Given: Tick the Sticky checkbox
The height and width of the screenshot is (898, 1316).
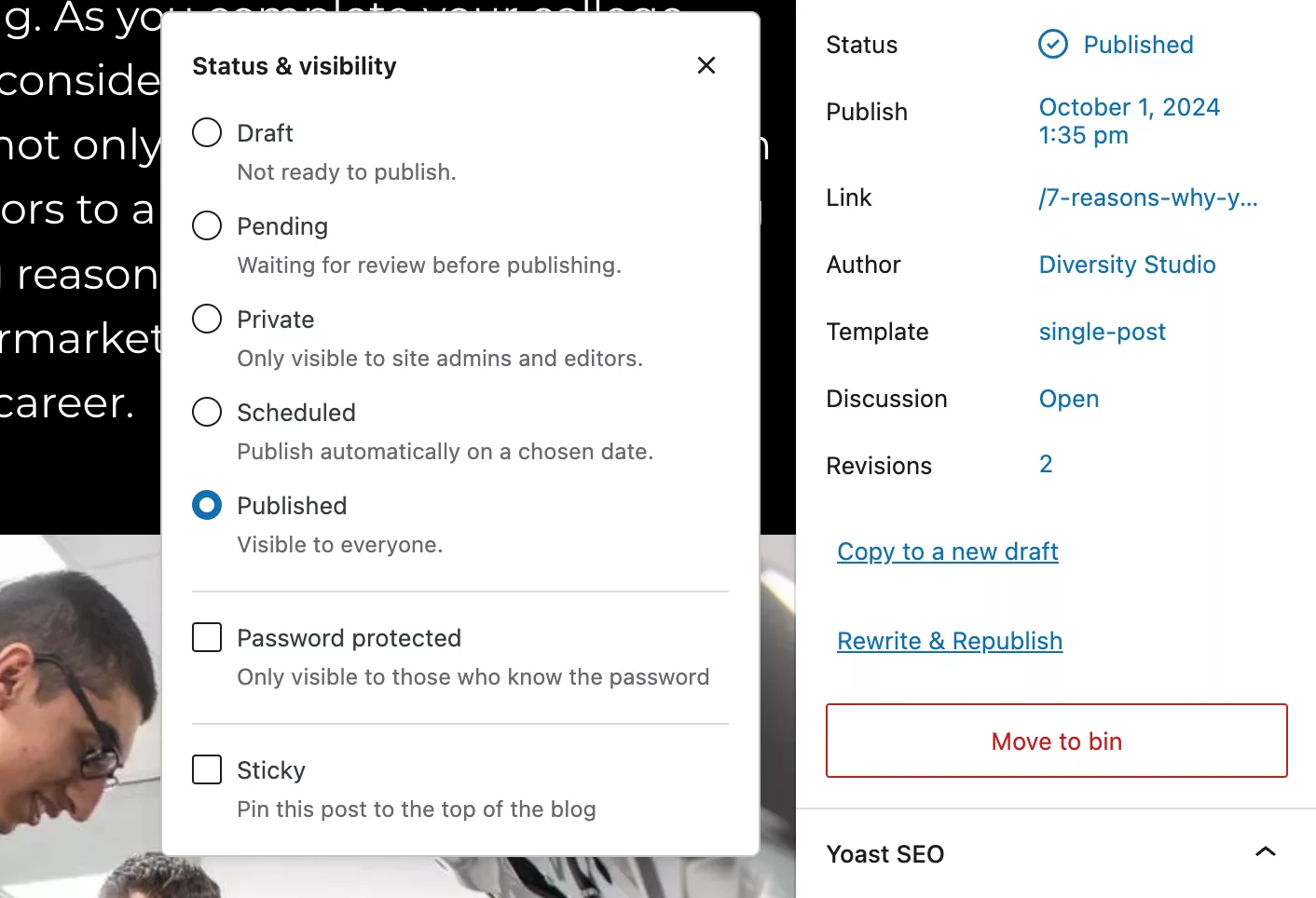Looking at the screenshot, I should (x=207, y=769).
